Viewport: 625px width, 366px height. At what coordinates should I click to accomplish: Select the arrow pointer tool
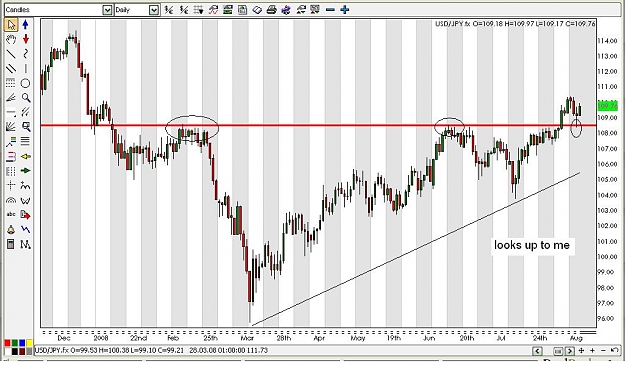click(11, 25)
